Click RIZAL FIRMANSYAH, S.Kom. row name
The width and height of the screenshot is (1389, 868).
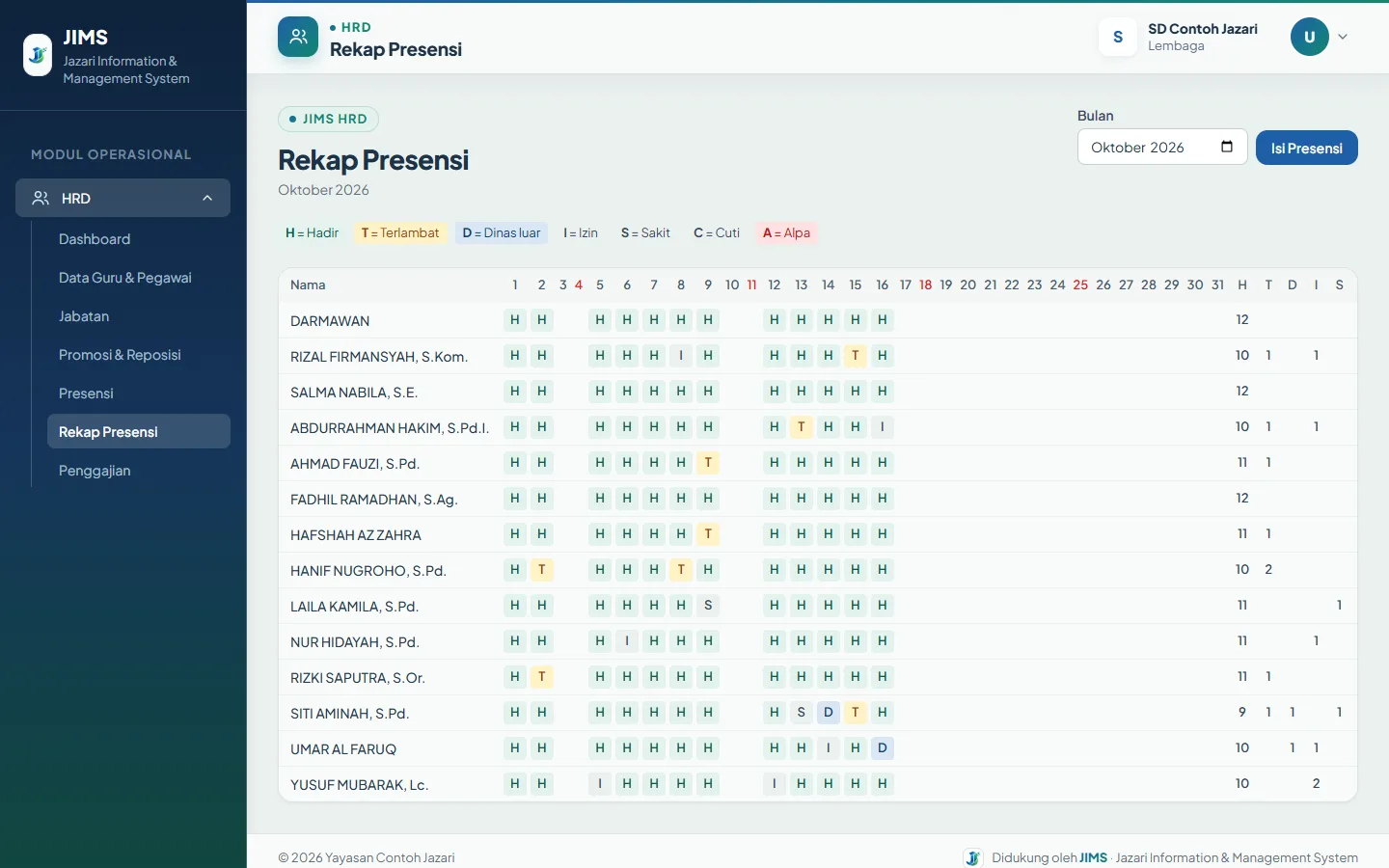(379, 356)
